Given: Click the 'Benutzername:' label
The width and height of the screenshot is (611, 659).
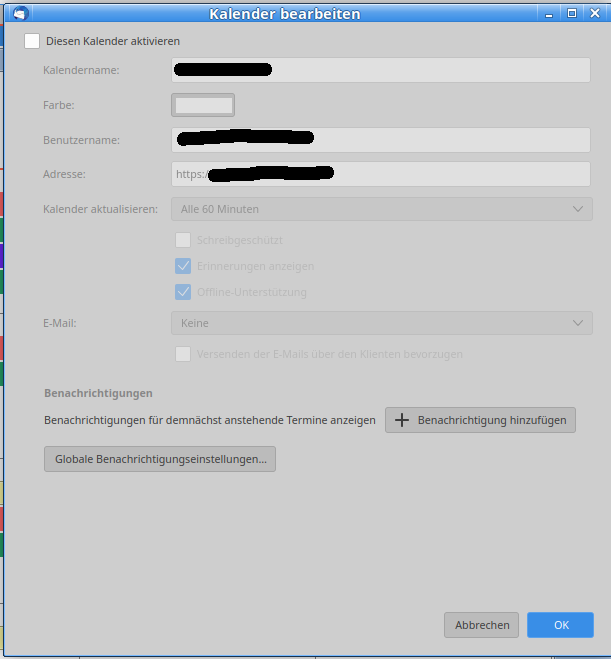Looking at the screenshot, I should point(82,140).
